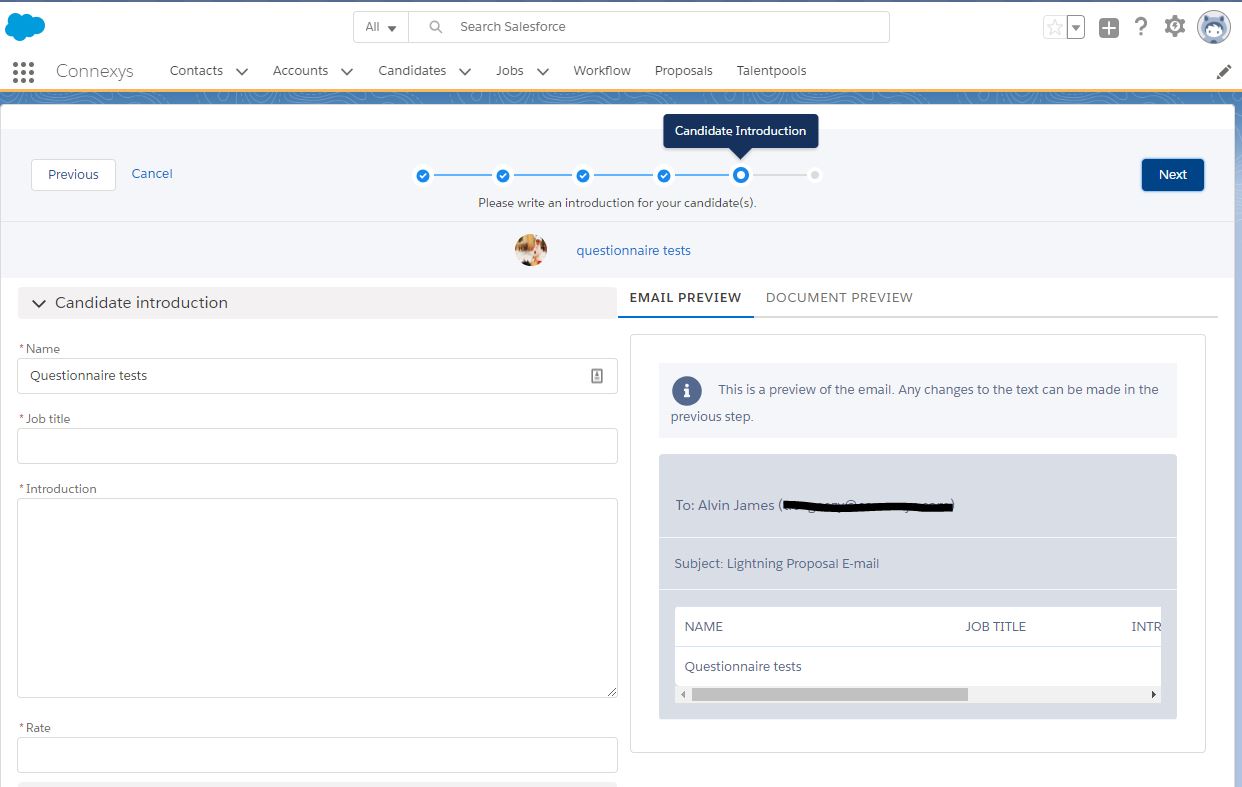This screenshot has width=1242, height=787.
Task: Open the All search scope dropdown
Action: click(x=381, y=27)
